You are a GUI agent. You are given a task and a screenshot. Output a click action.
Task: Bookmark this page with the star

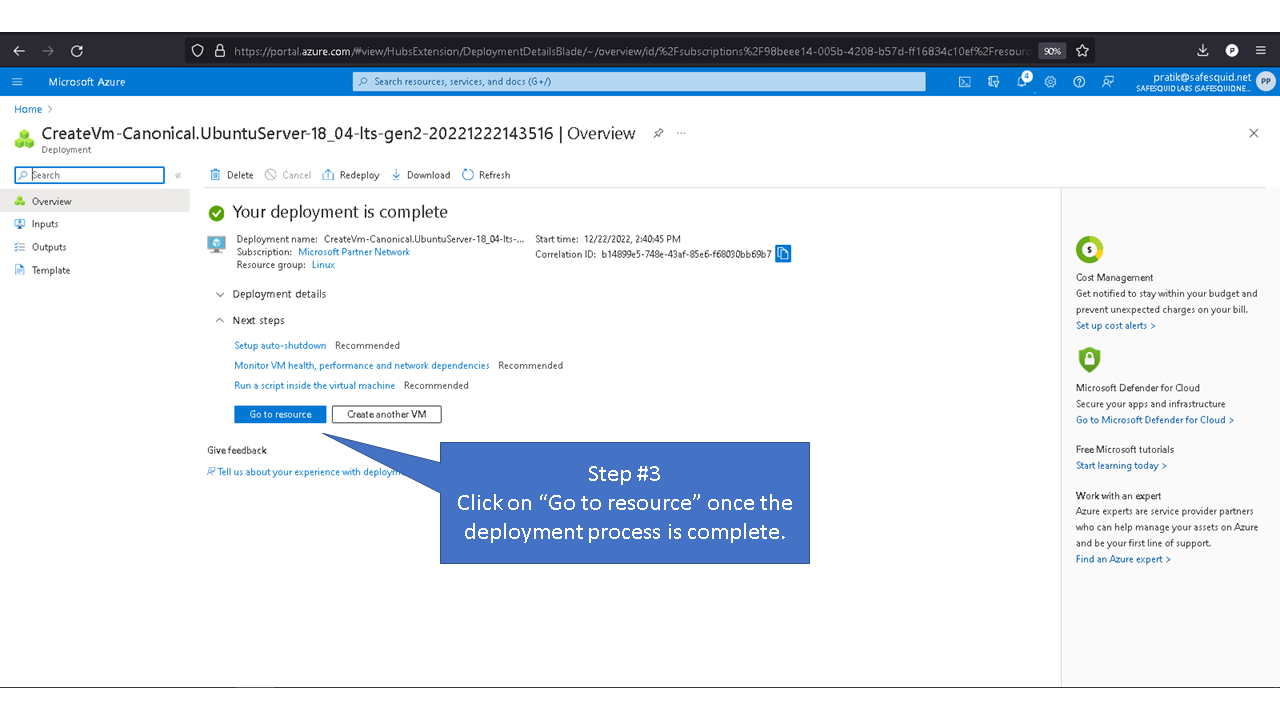coord(1082,51)
